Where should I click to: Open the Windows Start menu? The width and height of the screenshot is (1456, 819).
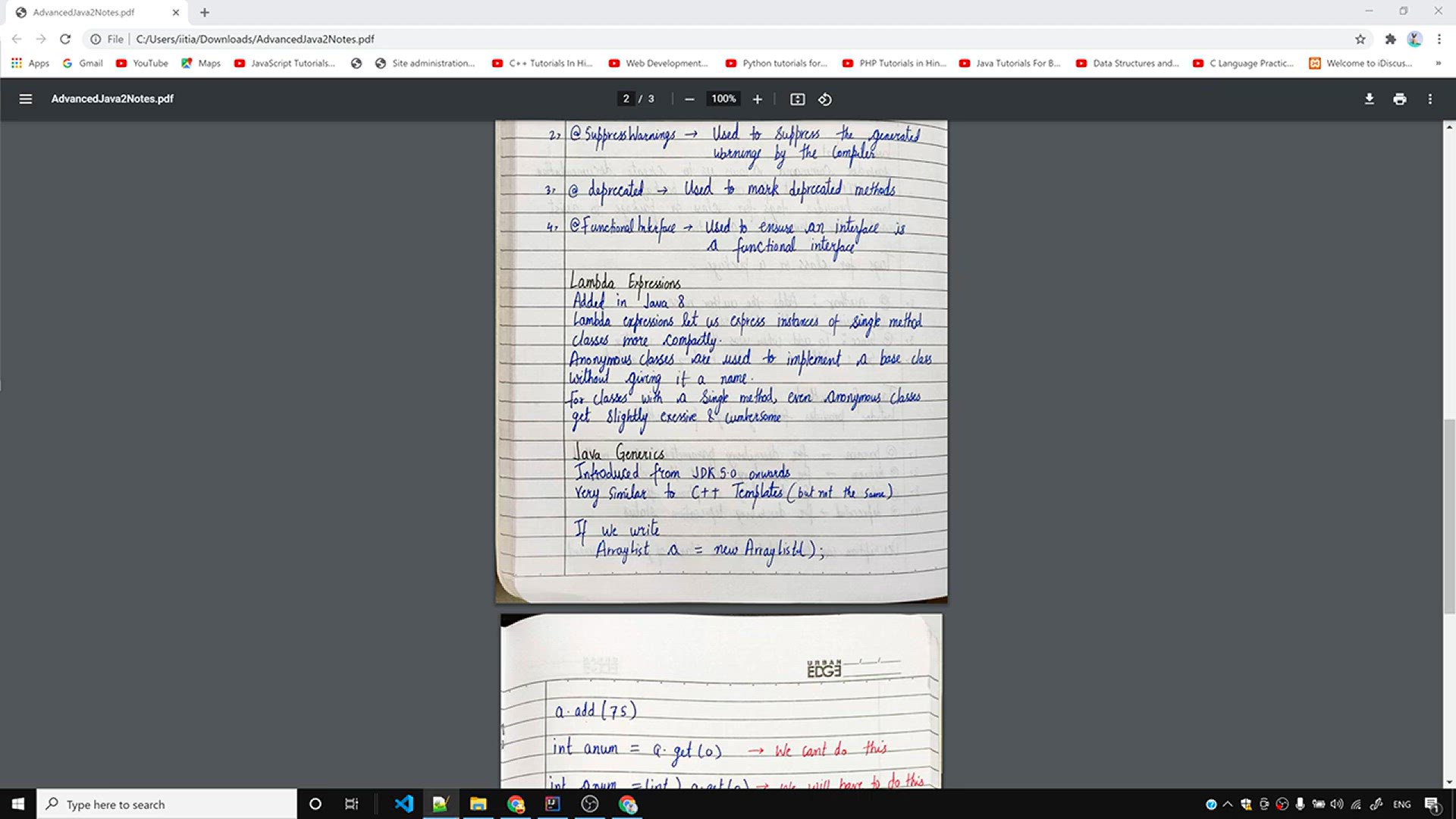18,804
